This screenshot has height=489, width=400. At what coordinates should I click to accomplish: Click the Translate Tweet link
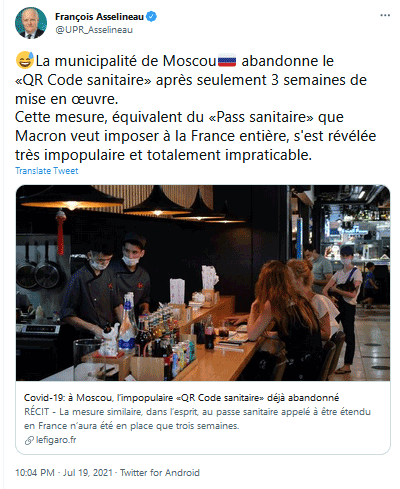(x=47, y=171)
